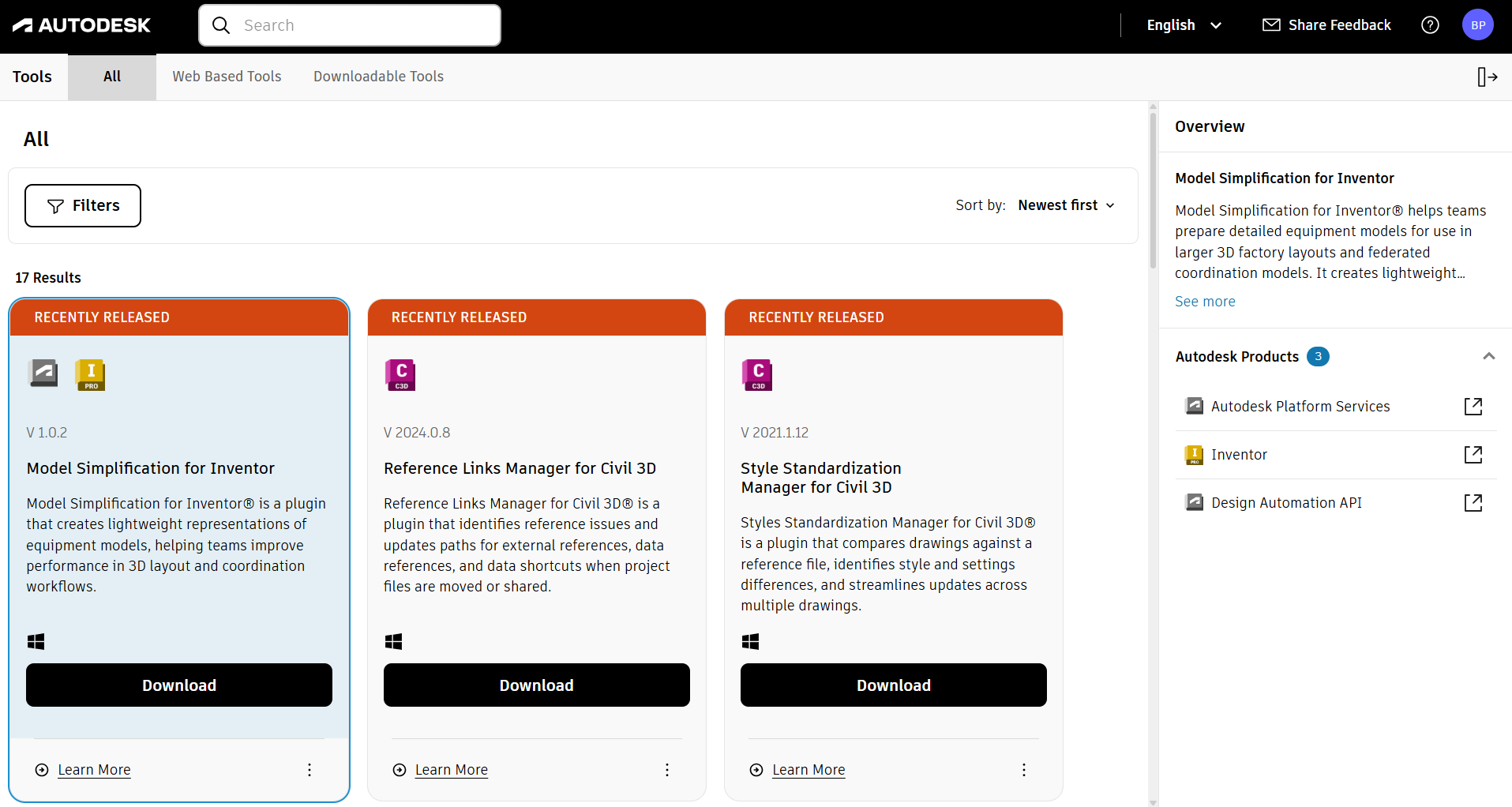Open the Filters button
1512x807 pixels.
click(x=83, y=206)
